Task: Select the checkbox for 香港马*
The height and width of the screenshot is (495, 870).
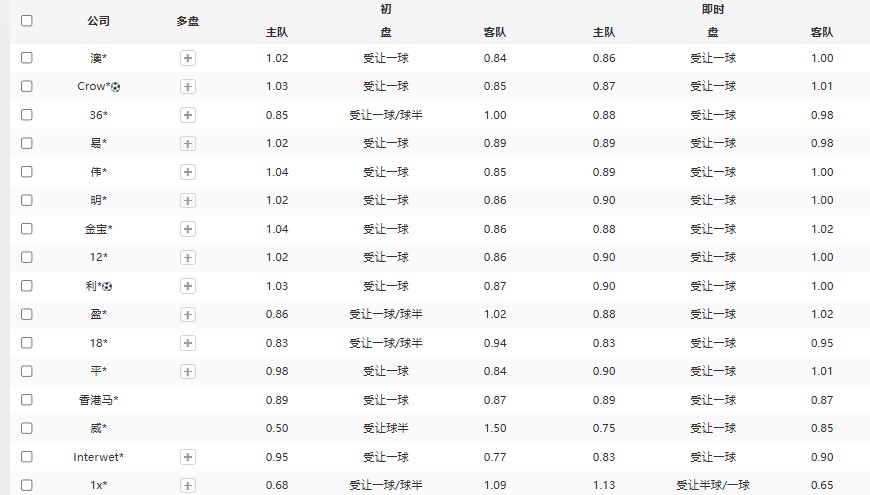Action: pyautogui.click(x=27, y=400)
